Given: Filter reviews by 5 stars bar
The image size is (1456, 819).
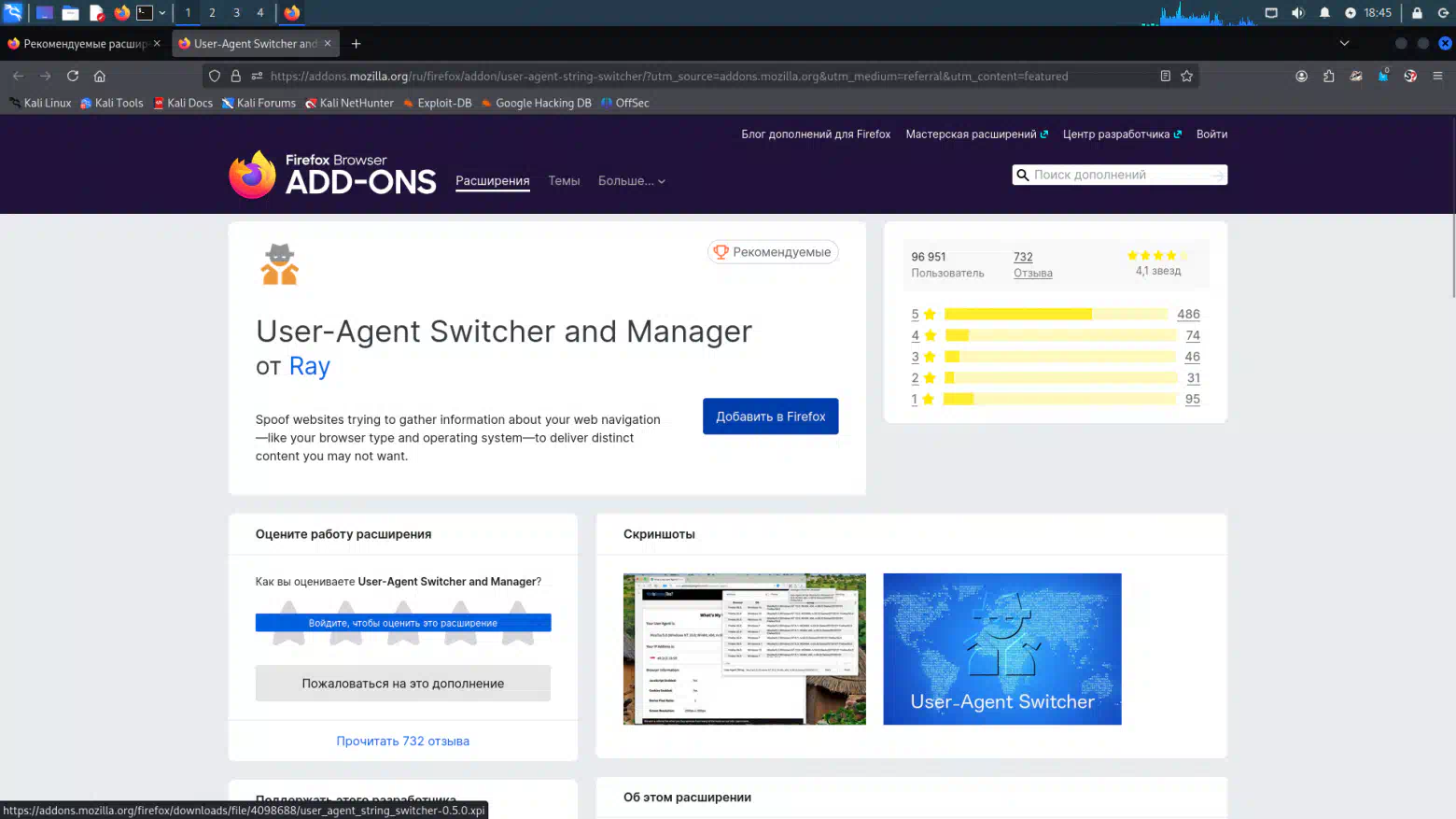Looking at the screenshot, I should [x=1056, y=315].
